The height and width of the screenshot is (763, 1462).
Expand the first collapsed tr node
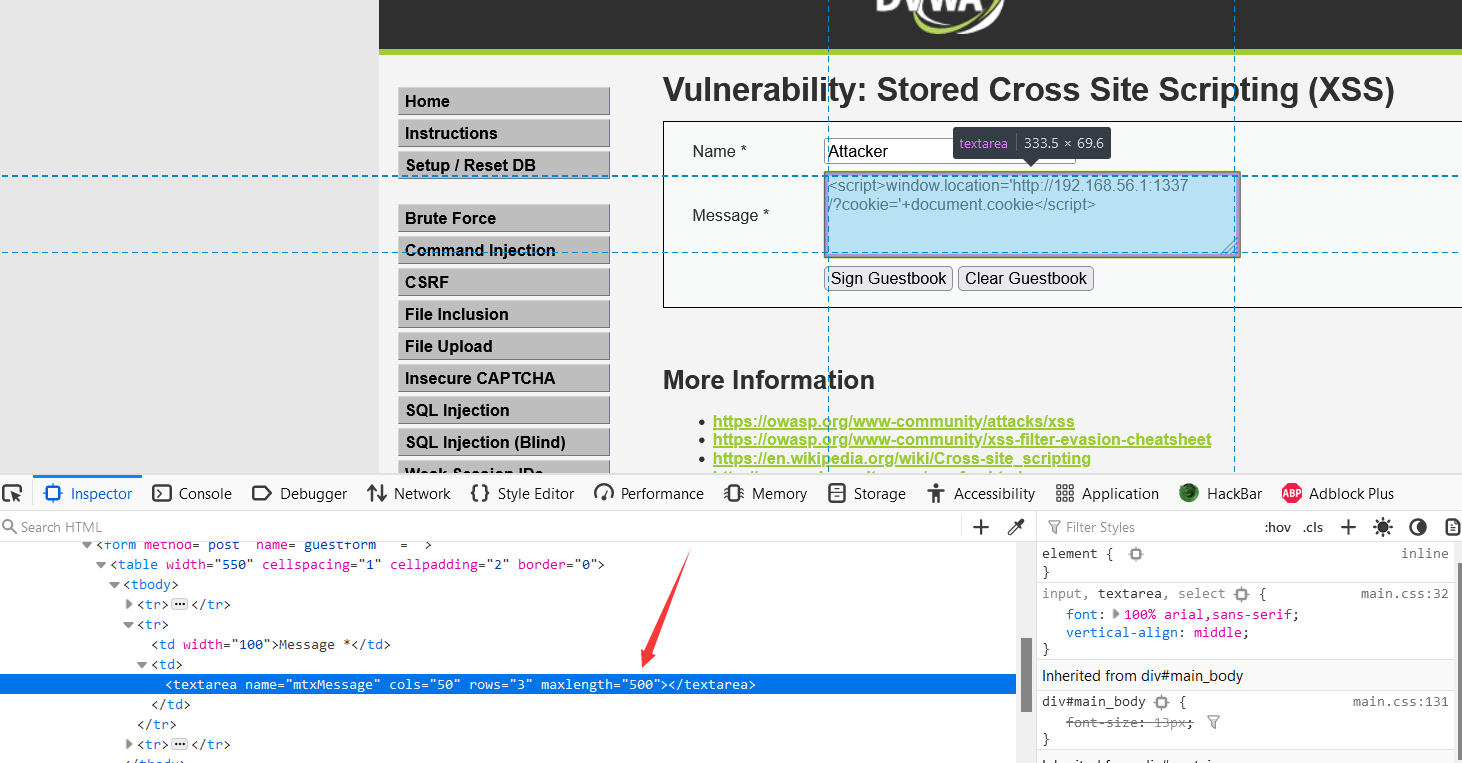click(129, 604)
